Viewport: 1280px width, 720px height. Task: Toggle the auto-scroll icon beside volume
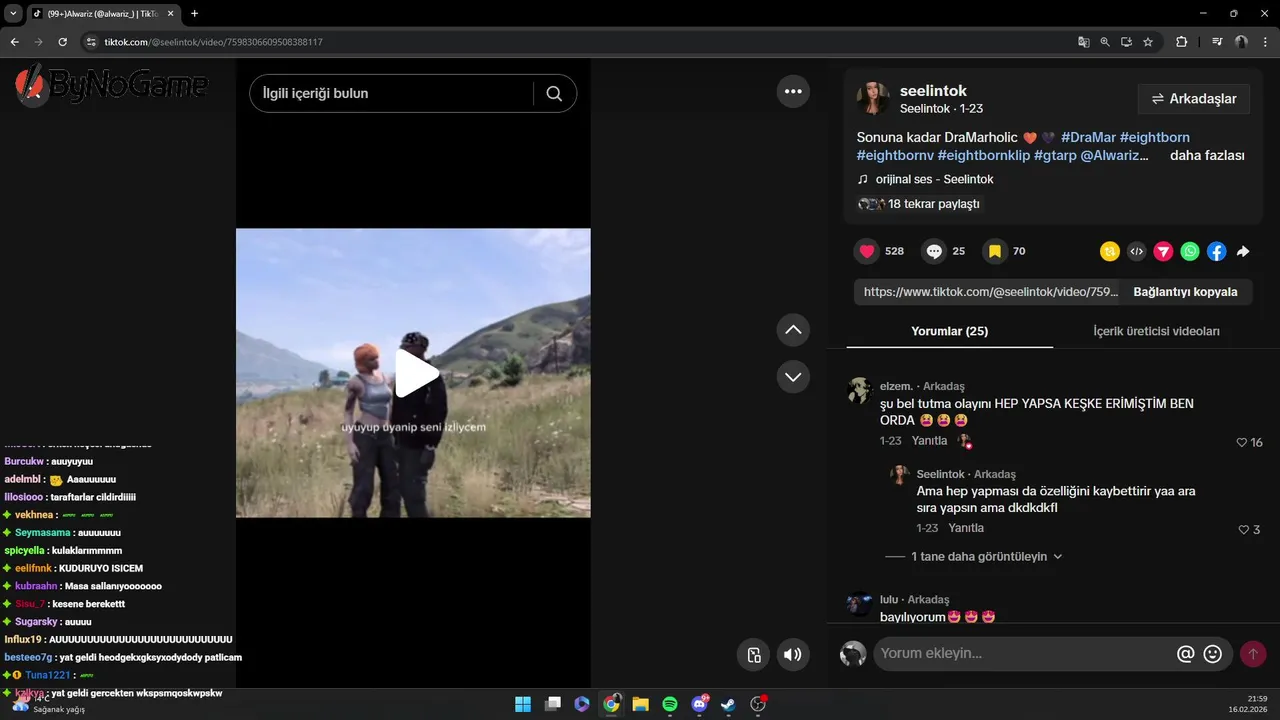754,655
